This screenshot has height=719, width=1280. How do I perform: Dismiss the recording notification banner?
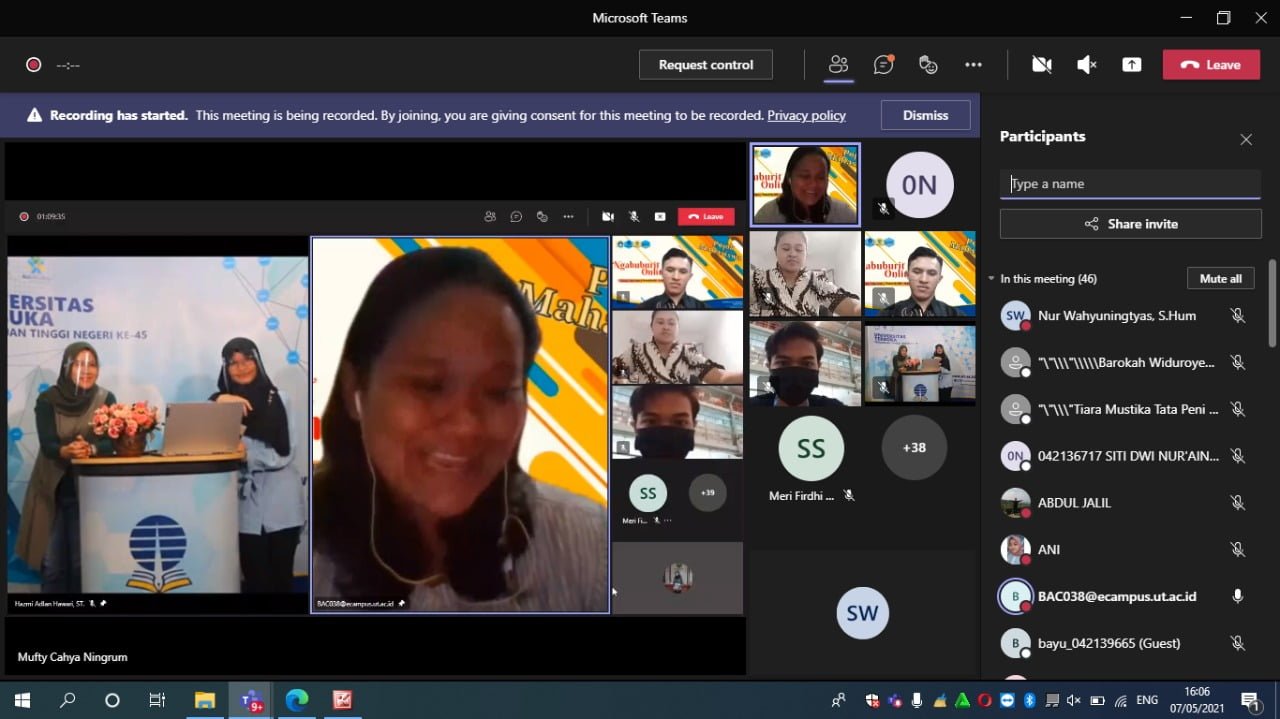coord(925,115)
